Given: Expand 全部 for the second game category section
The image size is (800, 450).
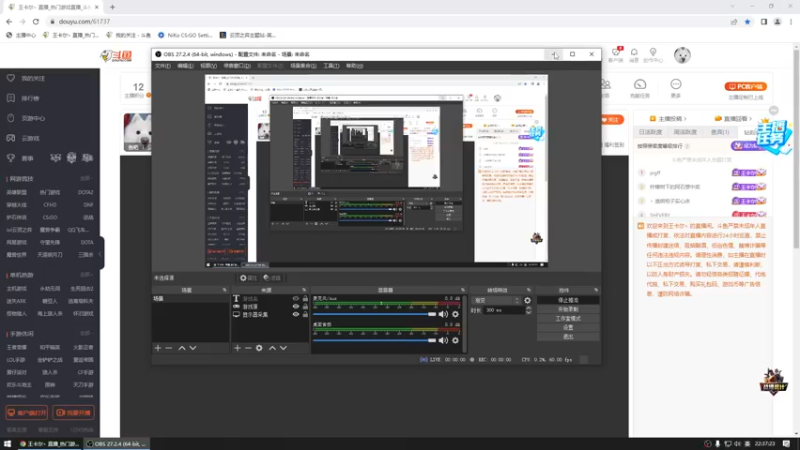Looking at the screenshot, I should pos(86,275).
